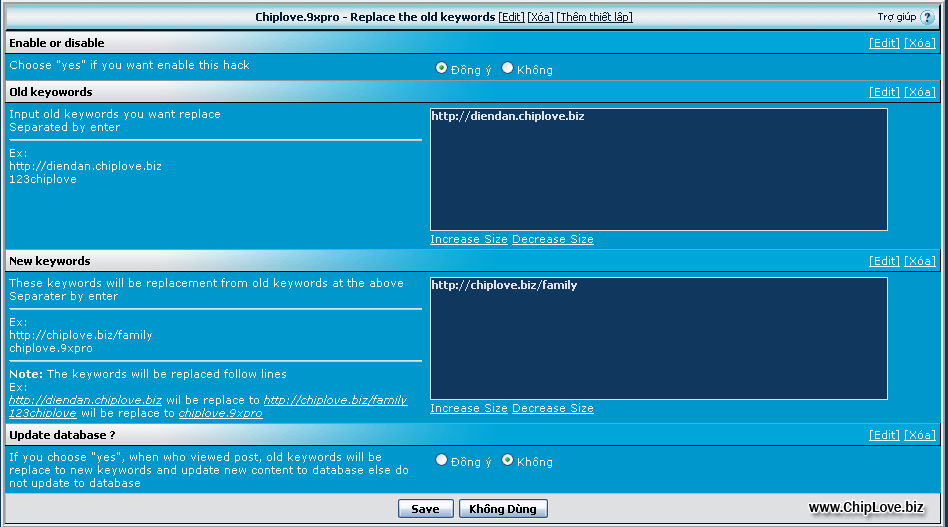Image resolution: width=948 pixels, height=527 pixels.
Task: Edit the Enable or disable setting
Action: pos(885,43)
